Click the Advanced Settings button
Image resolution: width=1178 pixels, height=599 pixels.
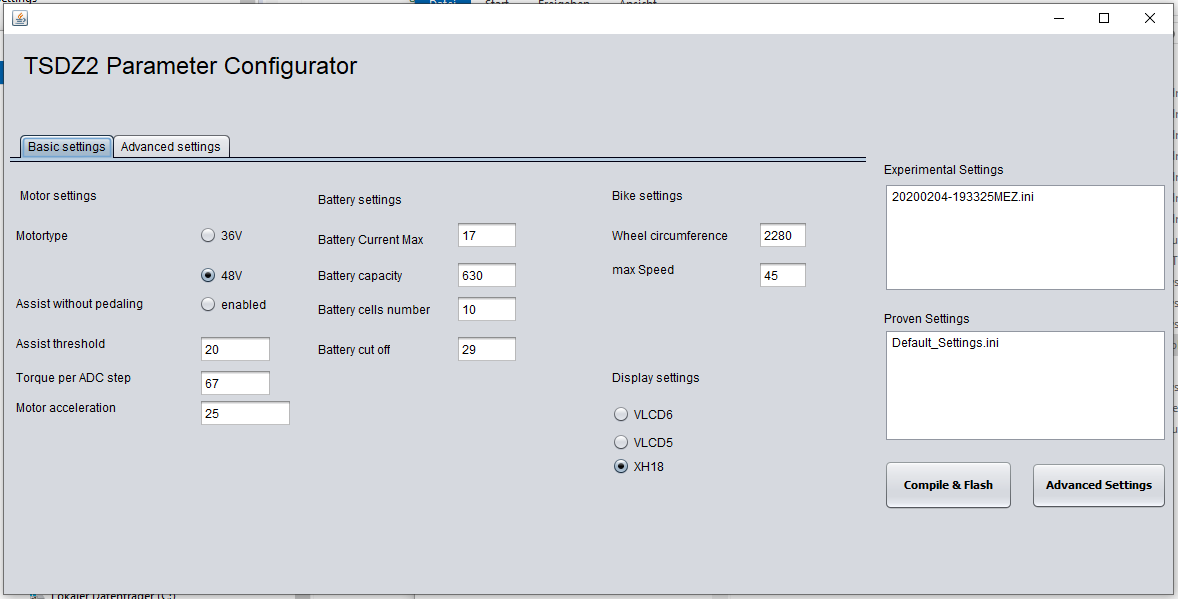pos(1098,485)
